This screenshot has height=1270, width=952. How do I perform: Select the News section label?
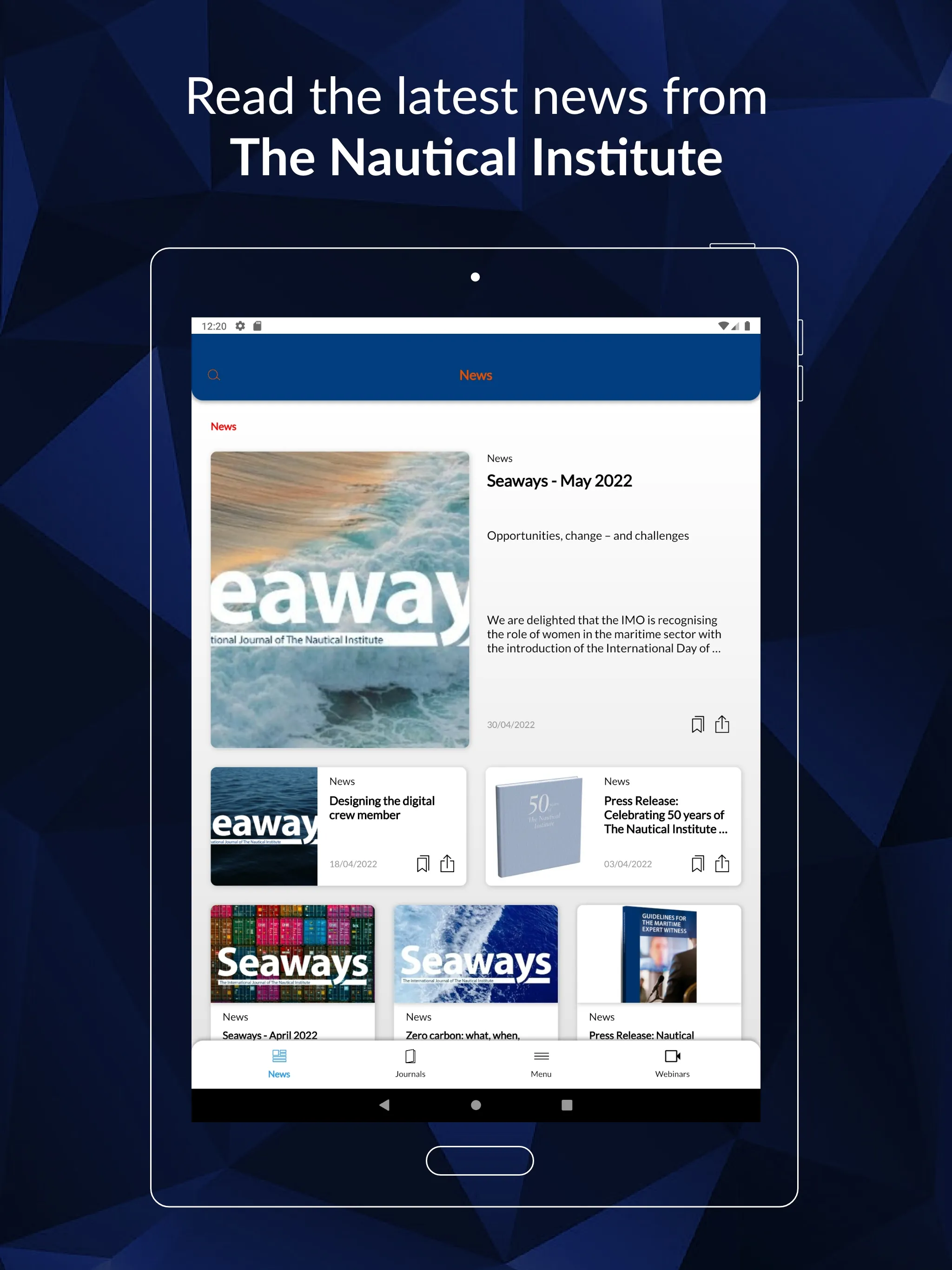pyautogui.click(x=225, y=425)
